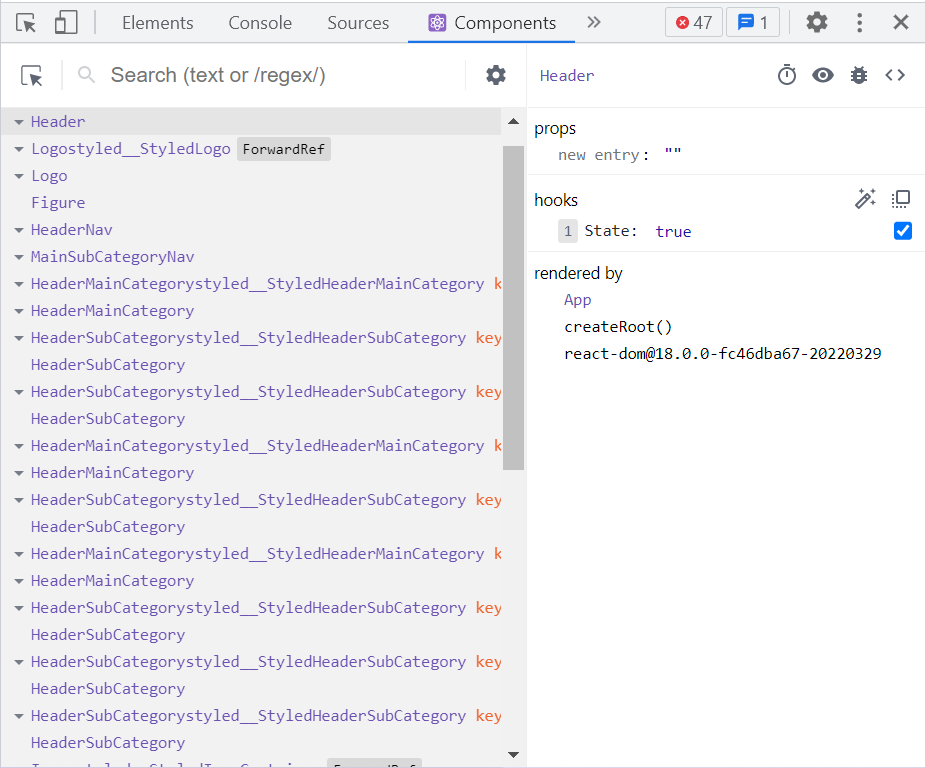Show more tabs via double chevron
Screen dimensions: 925x768
pyautogui.click(x=594, y=22)
